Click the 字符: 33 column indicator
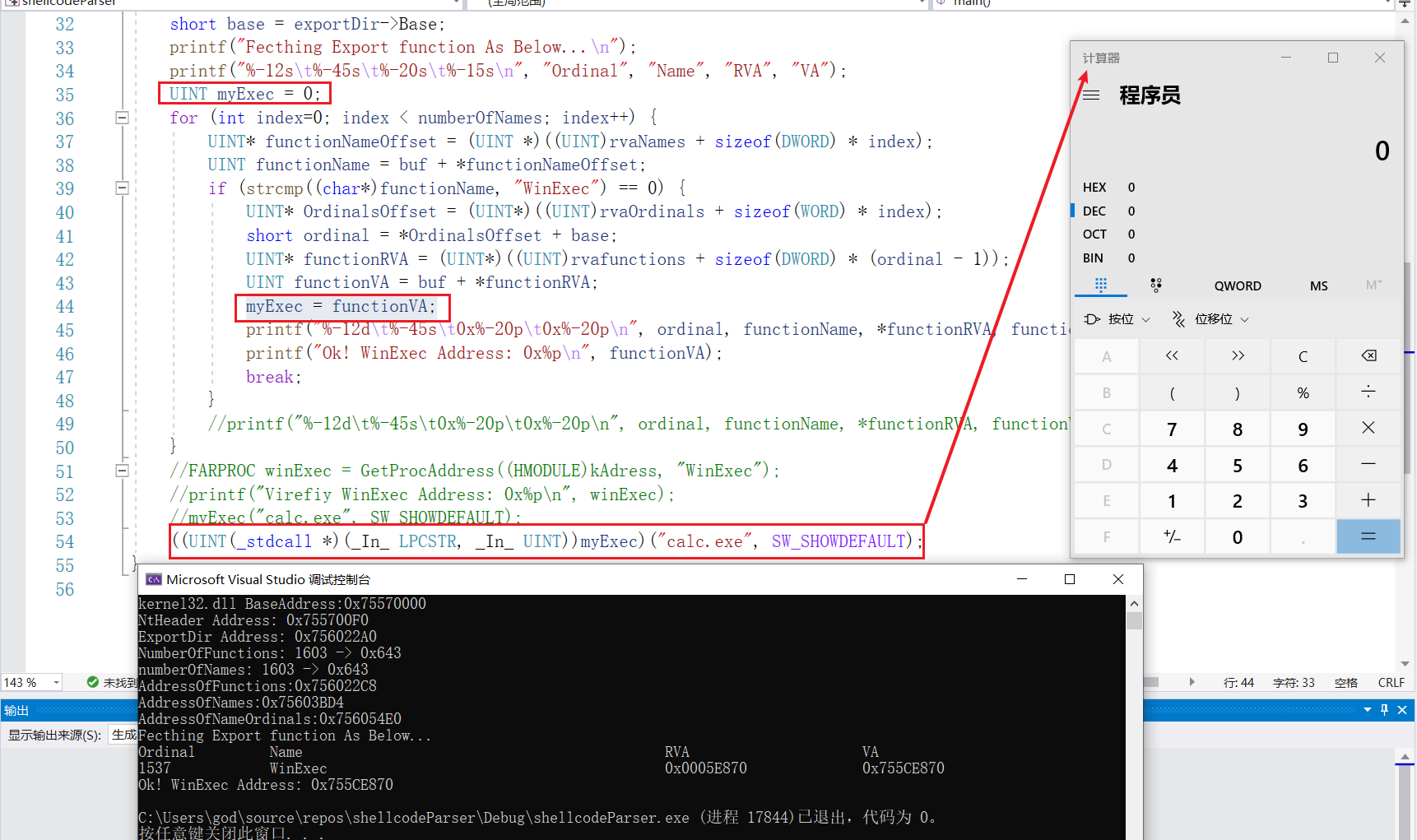1417x840 pixels. click(1294, 683)
